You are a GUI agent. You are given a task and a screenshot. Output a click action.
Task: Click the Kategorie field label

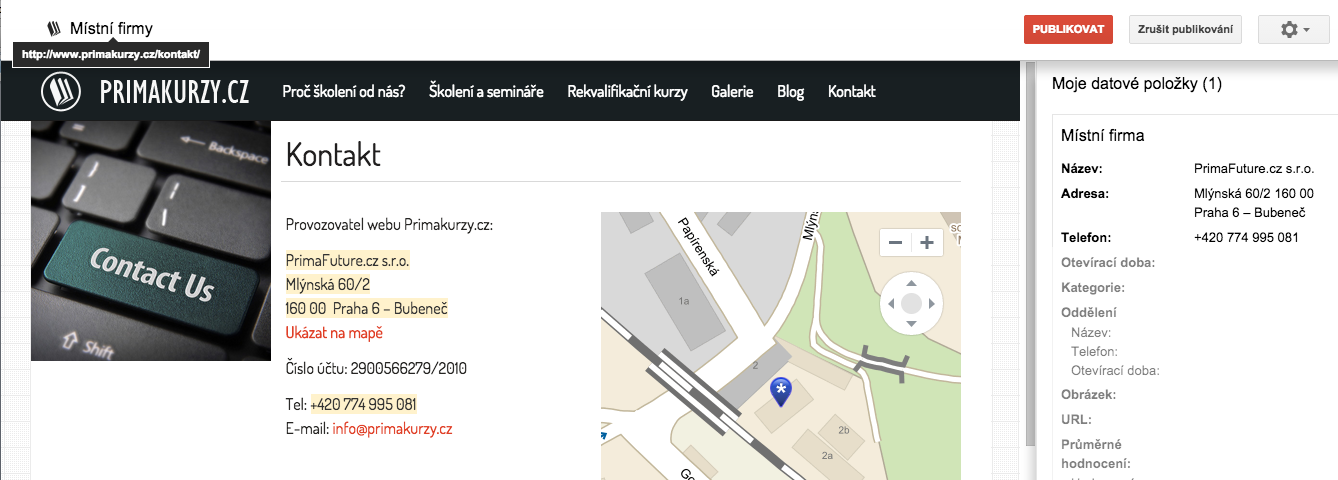coord(1092,288)
